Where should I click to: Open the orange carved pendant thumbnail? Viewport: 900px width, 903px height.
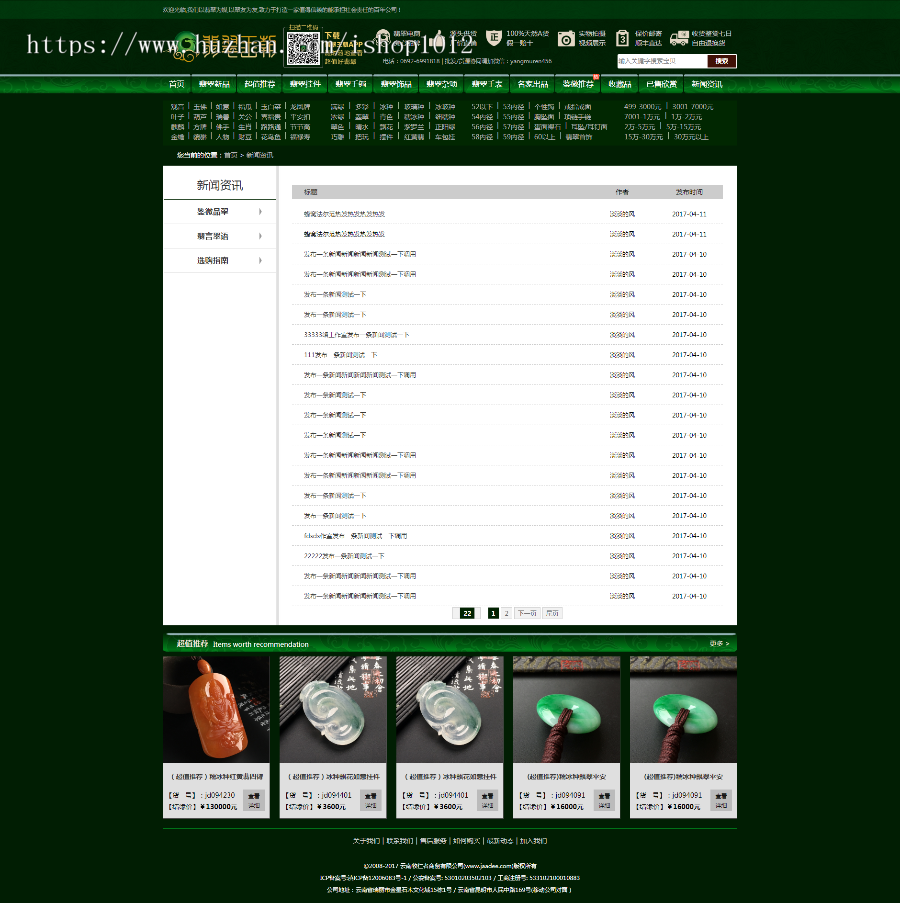coord(217,709)
